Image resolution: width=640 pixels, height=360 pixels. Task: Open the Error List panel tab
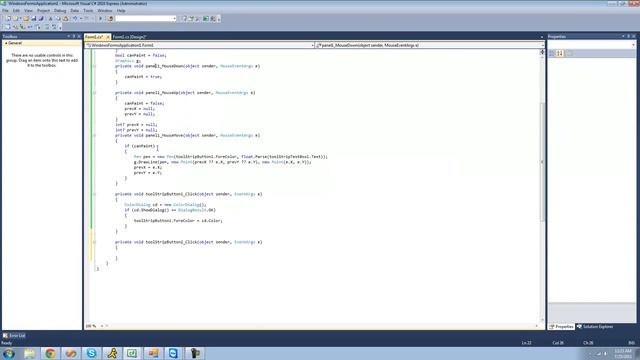click(14, 336)
